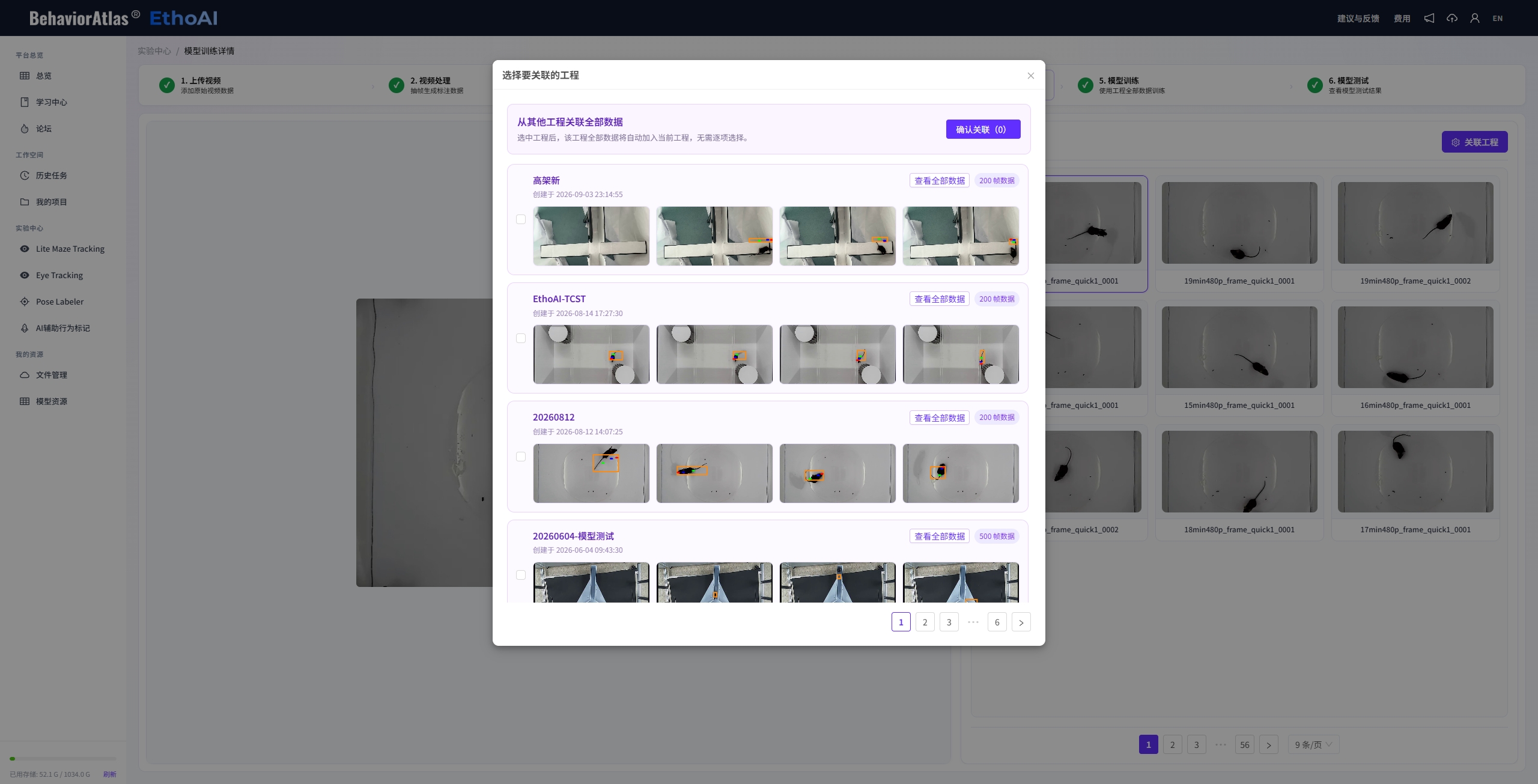Open the 论坛 forum icon
Screen dimensions: 1538x784
point(25,129)
